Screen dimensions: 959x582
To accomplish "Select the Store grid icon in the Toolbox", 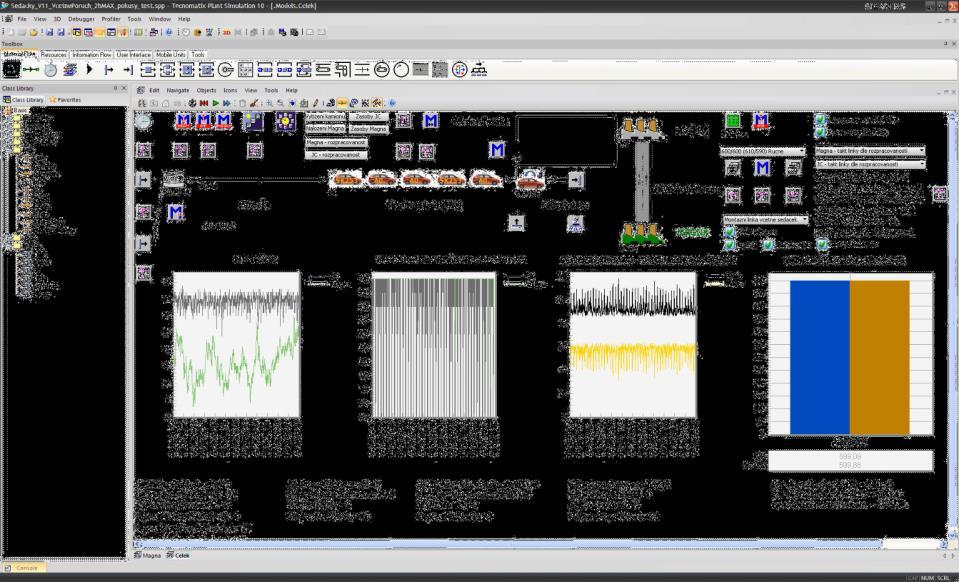I will click(x=245, y=70).
